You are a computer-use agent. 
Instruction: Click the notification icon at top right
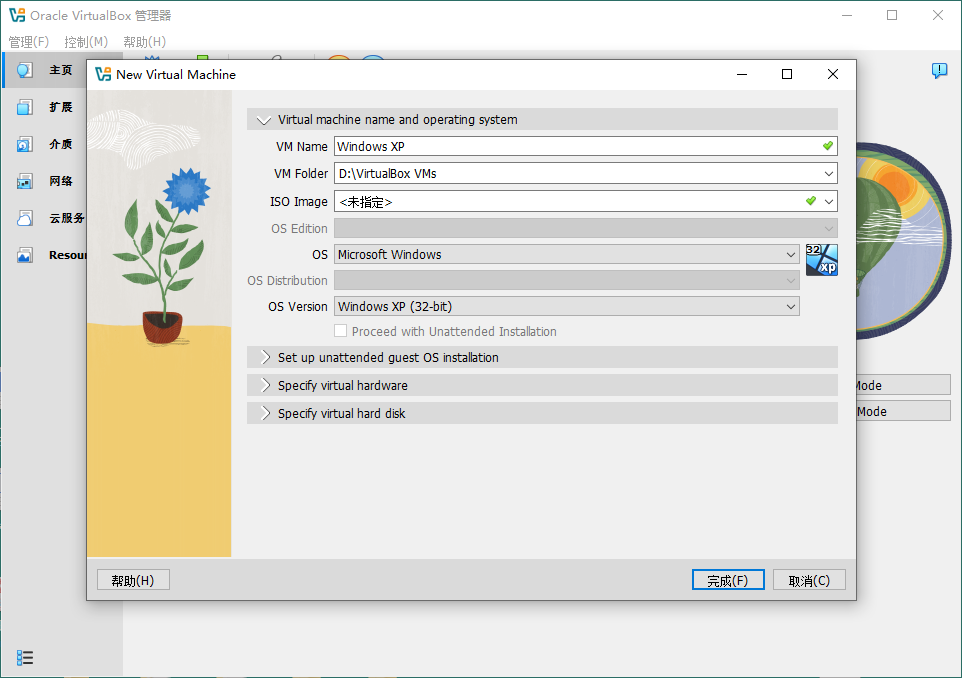tap(939, 70)
